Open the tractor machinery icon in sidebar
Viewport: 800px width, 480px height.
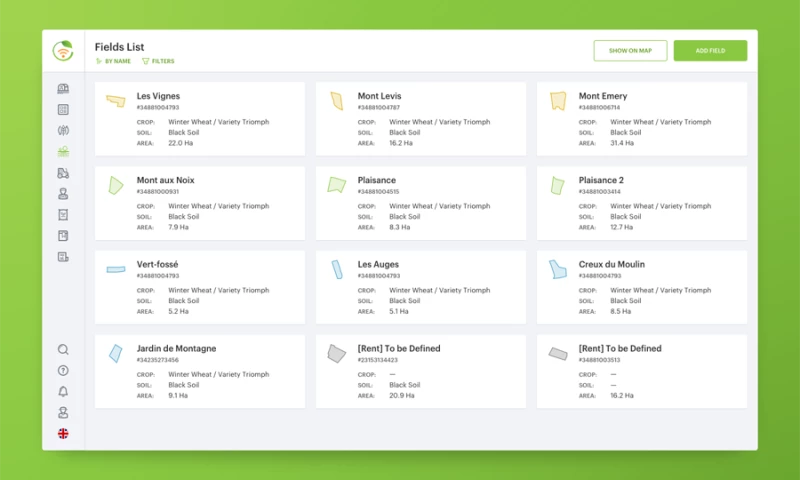(x=63, y=173)
